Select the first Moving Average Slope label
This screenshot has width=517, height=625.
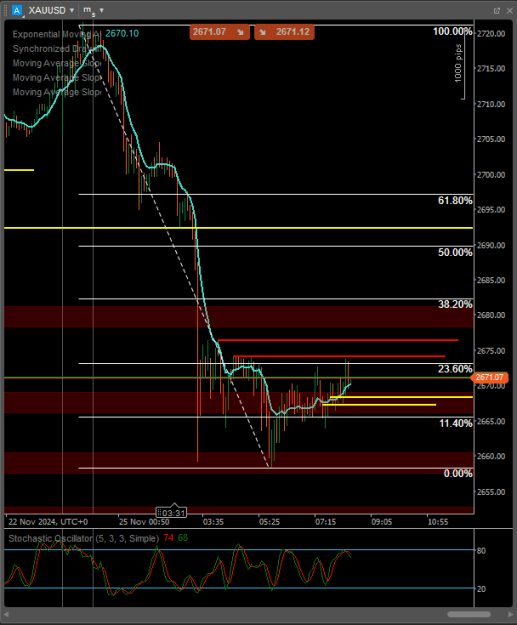pyautogui.click(x=56, y=63)
